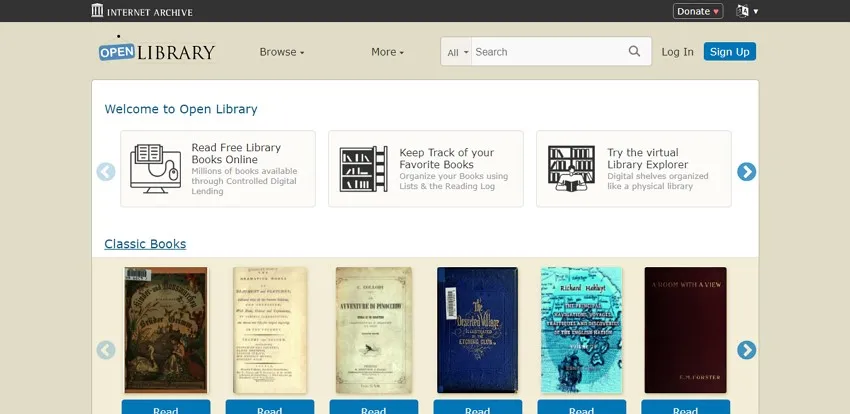
Task: Click the Internet Archive logo icon
Action: pyautogui.click(x=98, y=10)
